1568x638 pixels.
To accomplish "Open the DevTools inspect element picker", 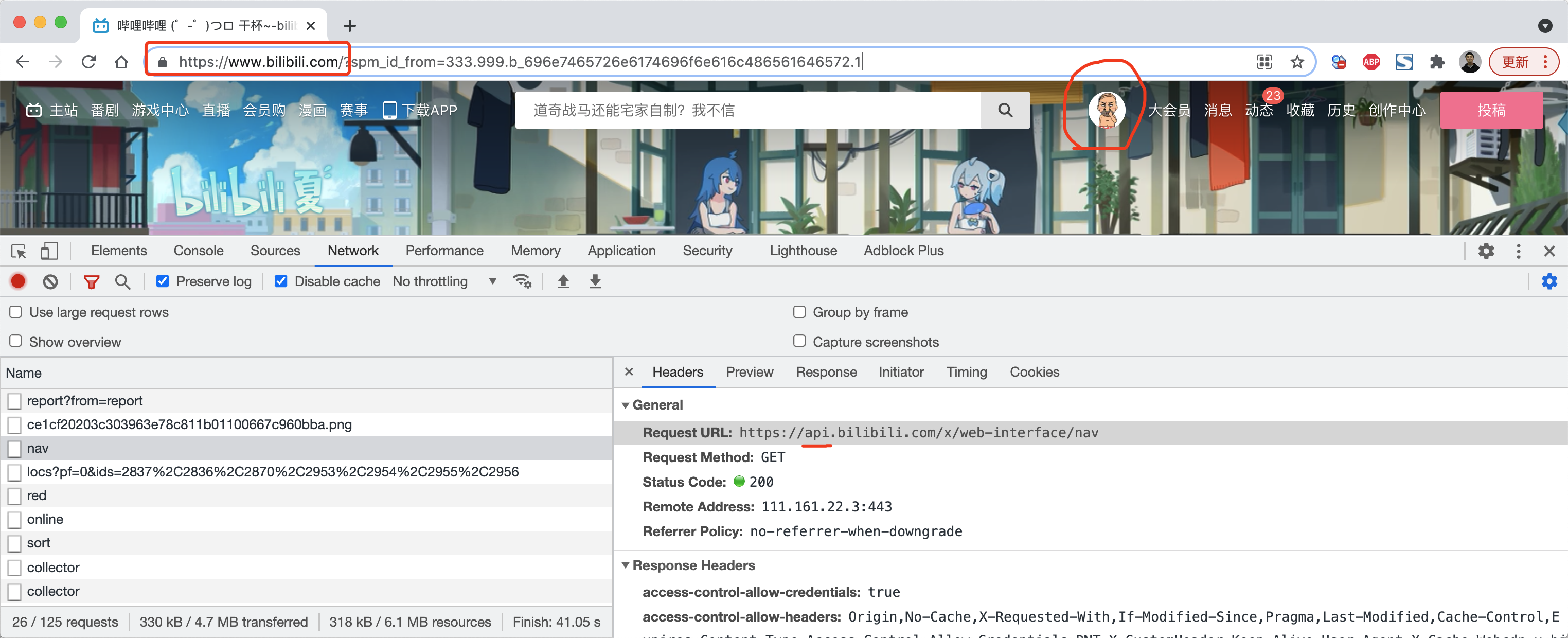I will coord(19,251).
